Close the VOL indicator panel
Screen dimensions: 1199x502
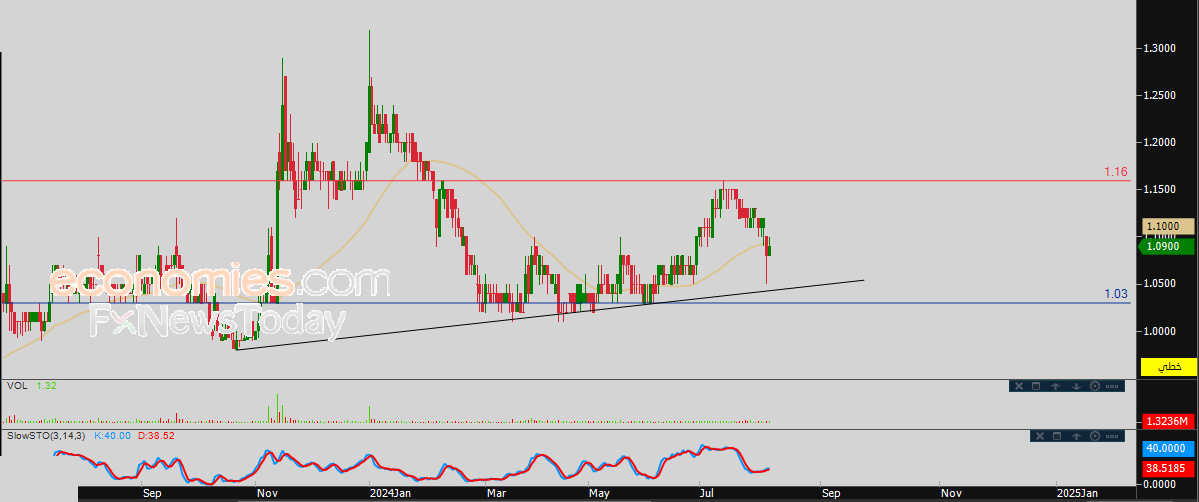(x=1019, y=386)
